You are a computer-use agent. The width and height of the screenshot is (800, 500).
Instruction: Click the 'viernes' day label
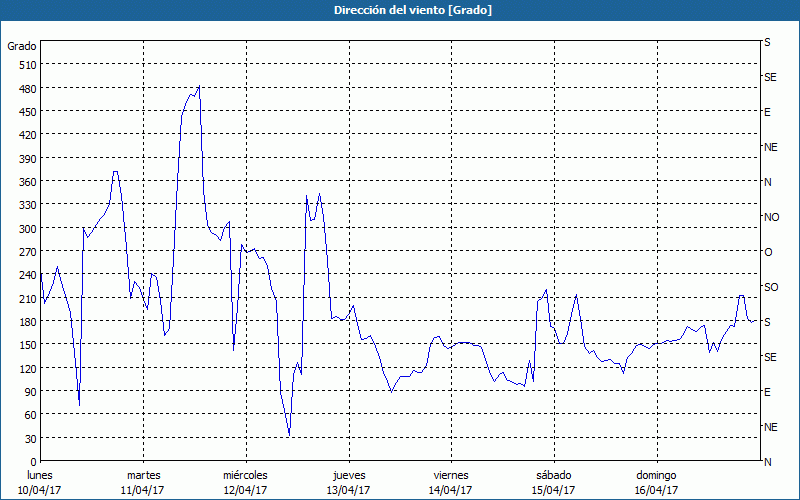click(450, 475)
